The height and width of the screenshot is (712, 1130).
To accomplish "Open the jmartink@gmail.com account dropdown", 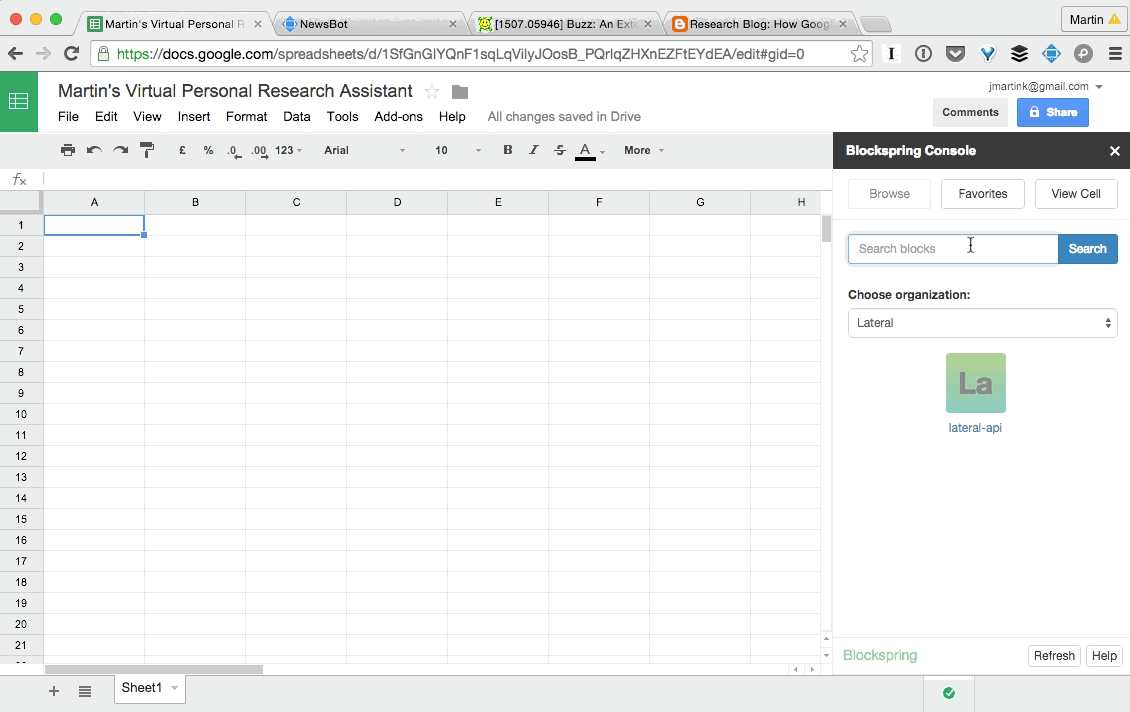I will point(1046,86).
